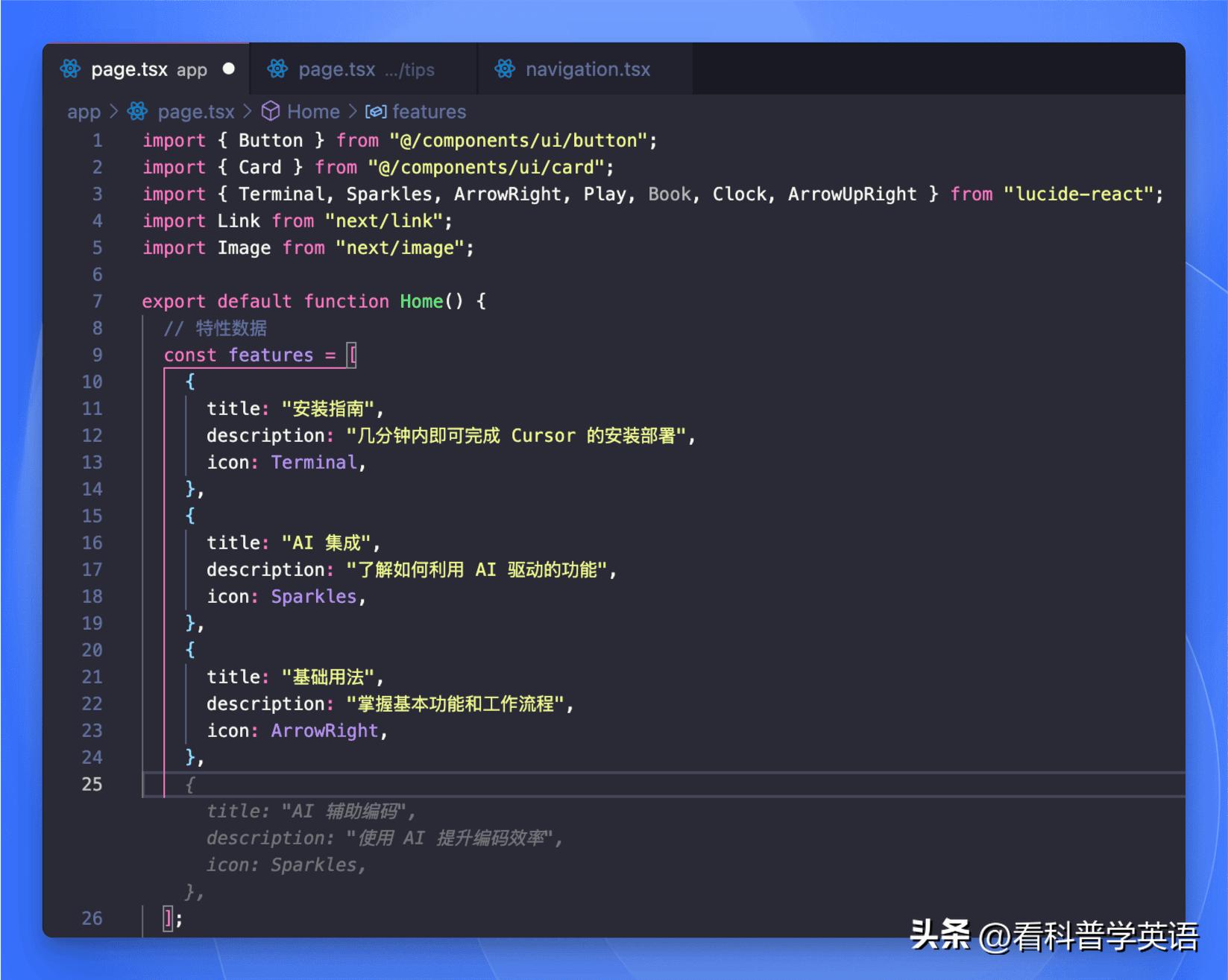This screenshot has height=980, width=1228.
Task: Click the Home function name on line 7
Action: [x=421, y=302]
